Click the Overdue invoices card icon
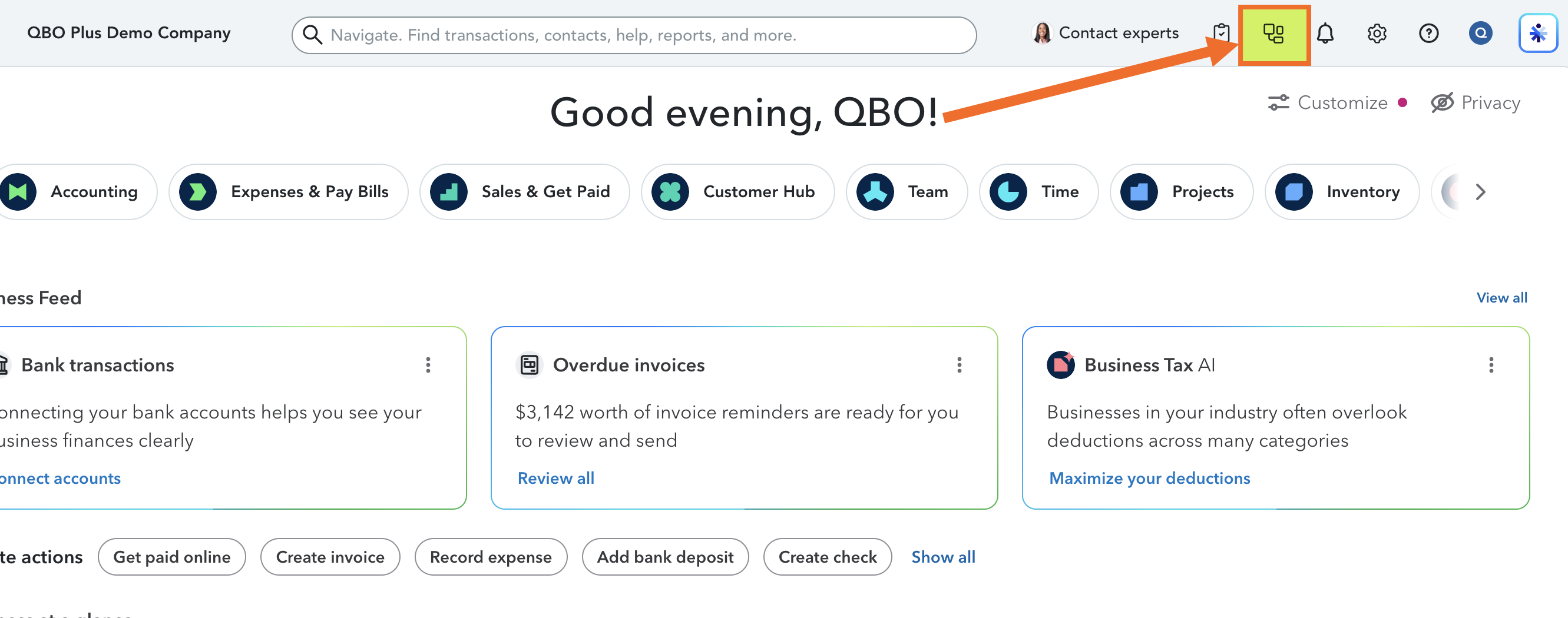Screen dimensions: 1568x618 pos(530,365)
